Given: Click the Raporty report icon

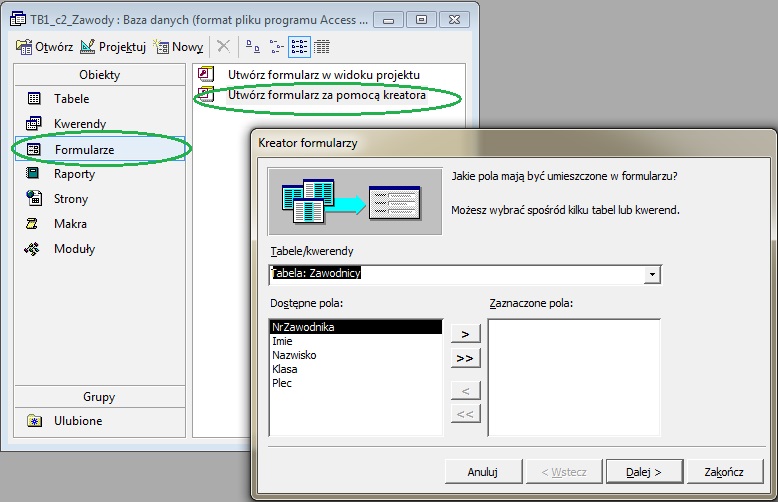Looking at the screenshot, I should tap(33, 173).
